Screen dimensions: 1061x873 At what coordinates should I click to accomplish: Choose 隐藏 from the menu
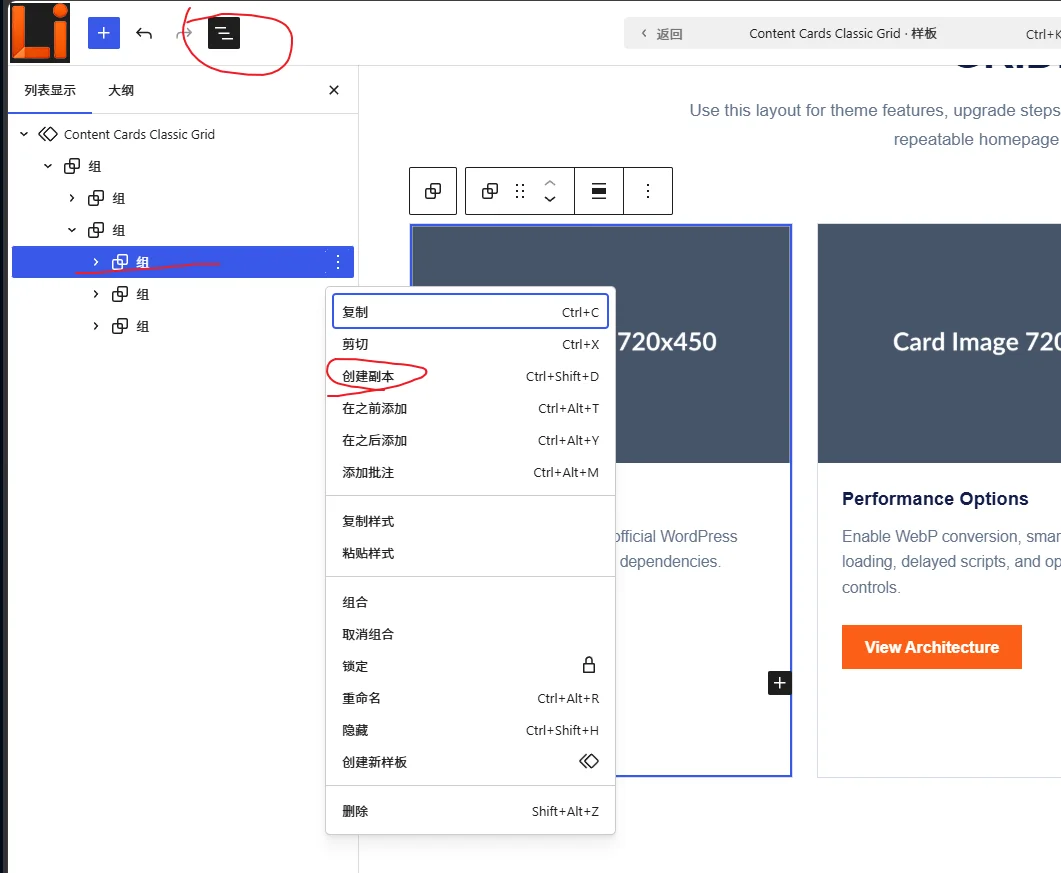coord(470,730)
